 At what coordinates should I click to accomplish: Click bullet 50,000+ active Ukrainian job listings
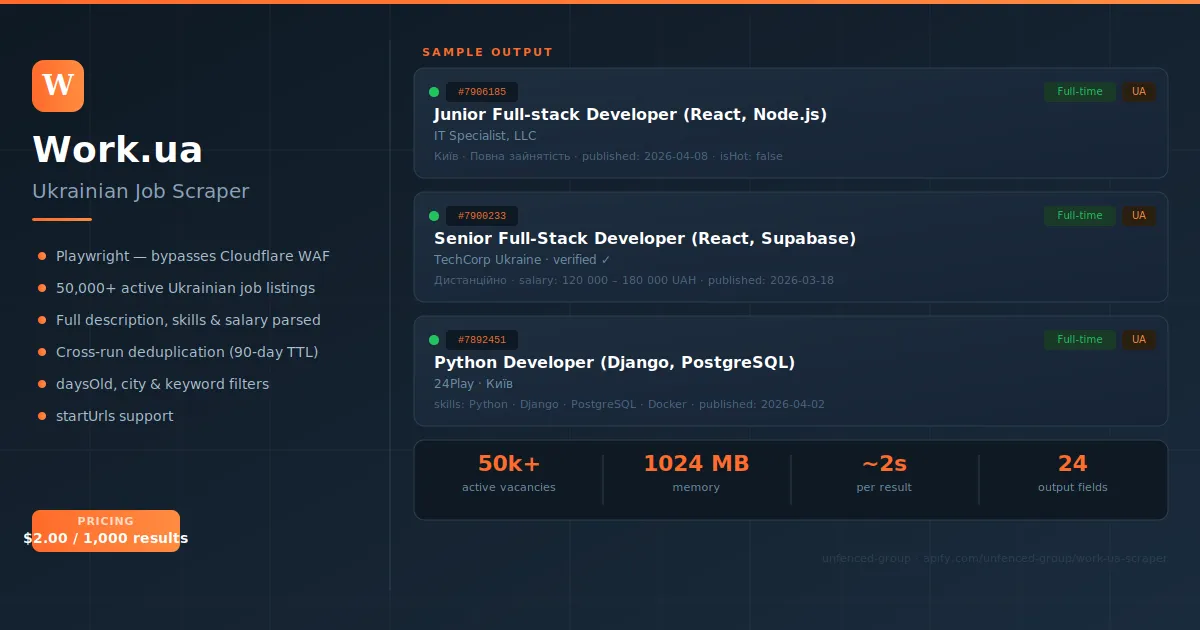tap(185, 288)
